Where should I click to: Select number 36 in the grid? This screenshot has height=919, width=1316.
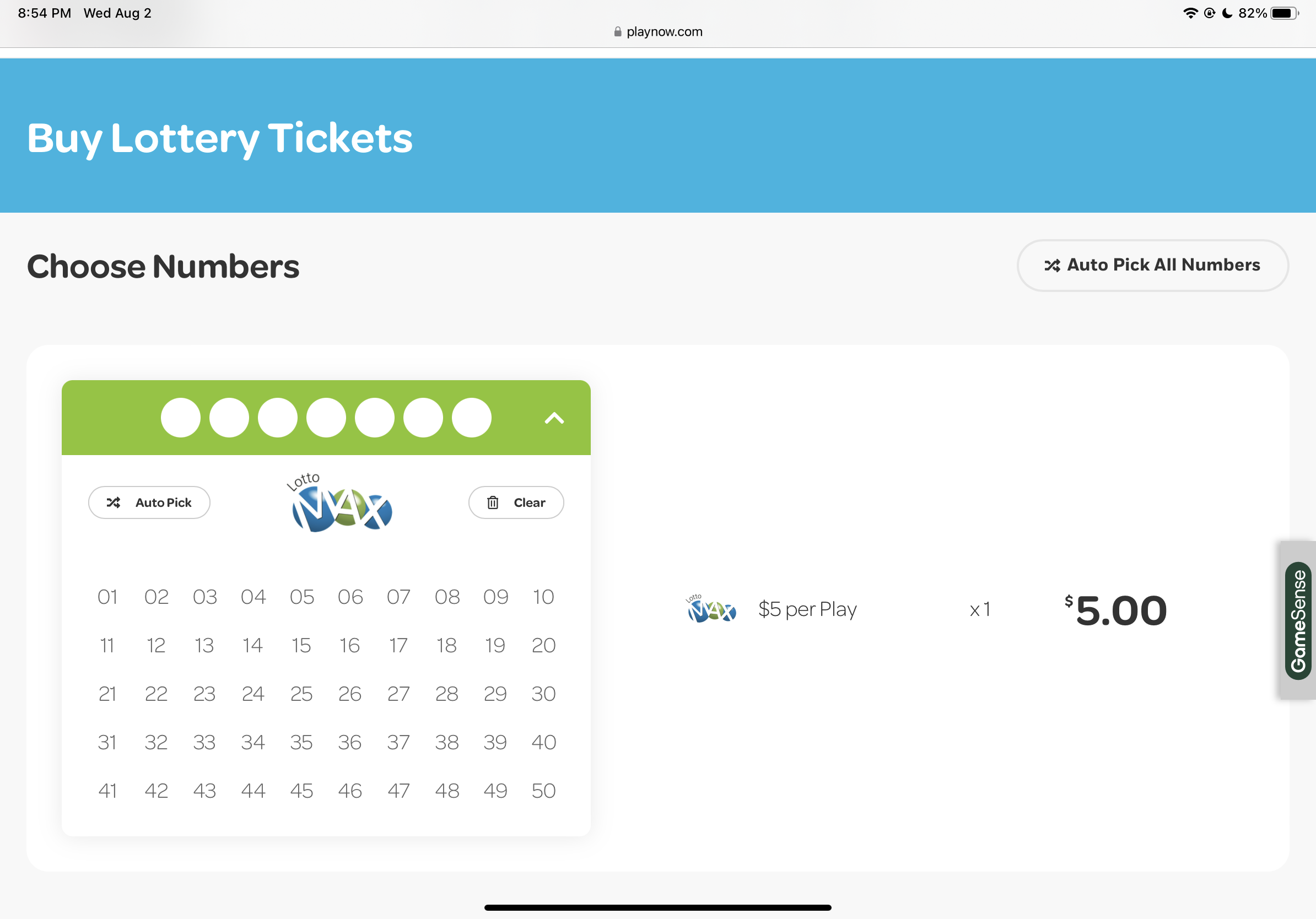coord(349,743)
